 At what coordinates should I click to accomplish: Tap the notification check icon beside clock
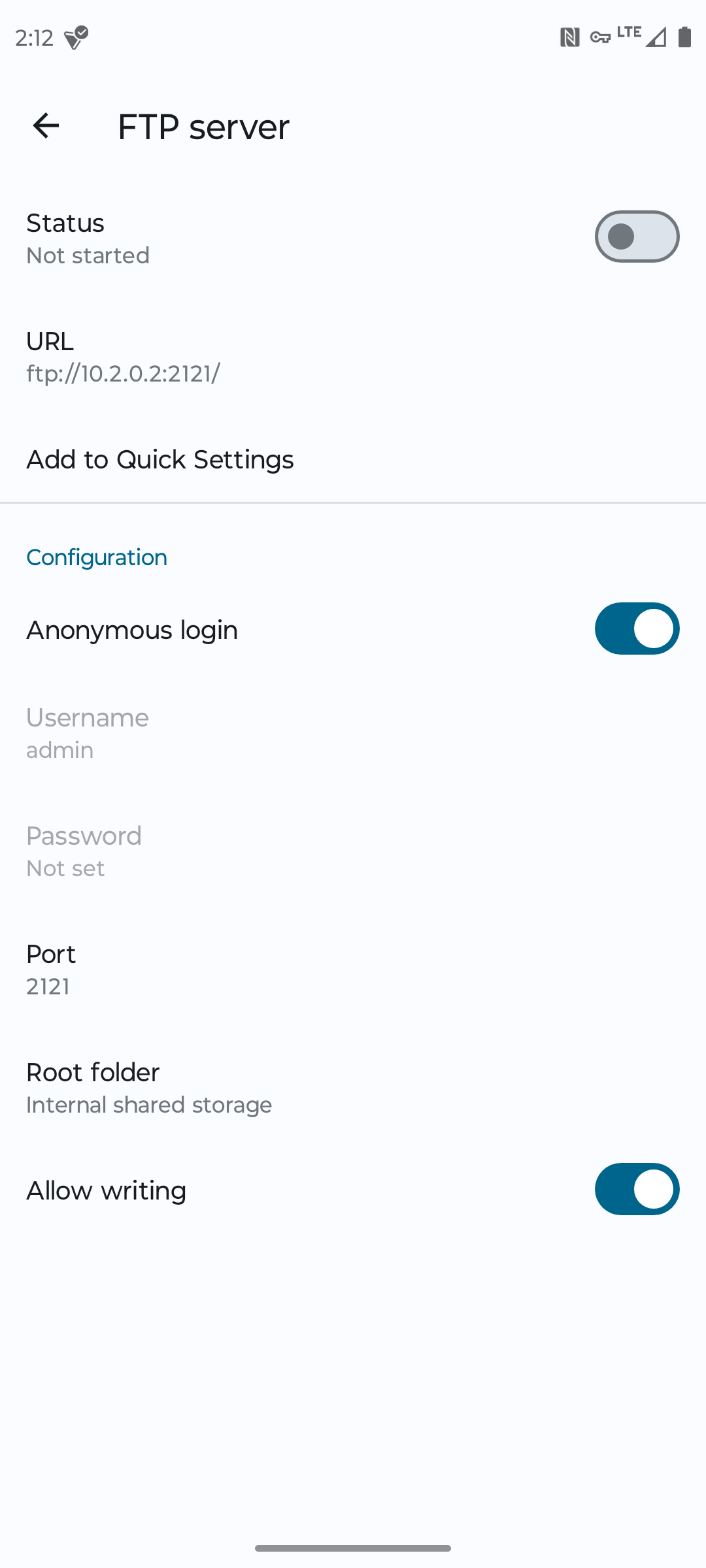click(x=76, y=37)
